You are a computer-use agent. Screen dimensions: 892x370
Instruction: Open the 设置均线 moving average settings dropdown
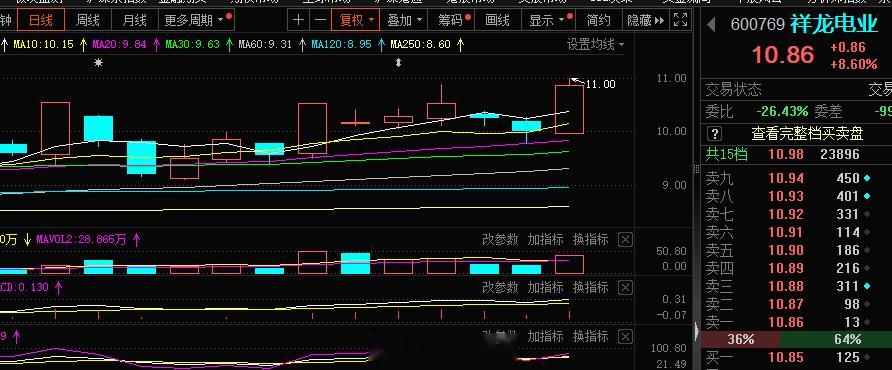tap(595, 44)
